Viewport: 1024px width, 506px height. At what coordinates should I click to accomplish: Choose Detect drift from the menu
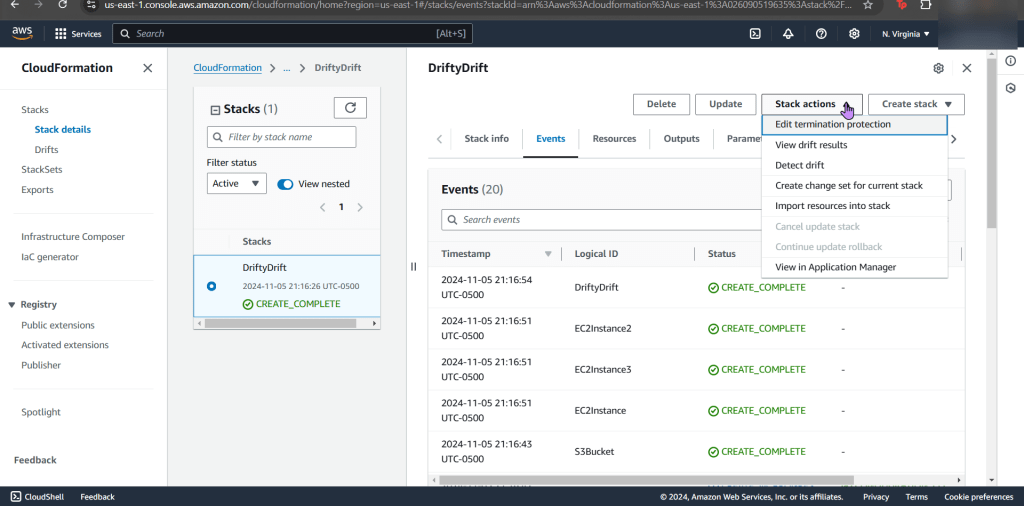tap(799, 165)
